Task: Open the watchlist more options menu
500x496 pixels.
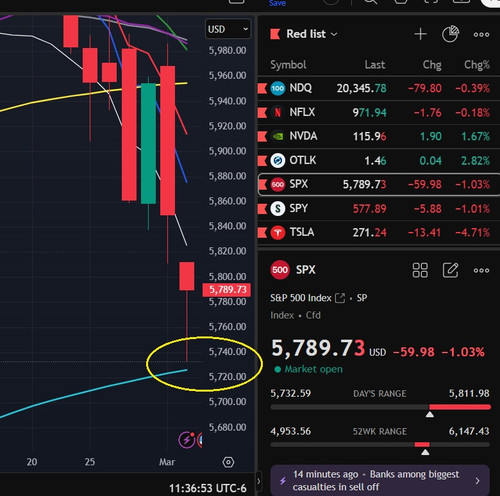Action: pos(481,34)
